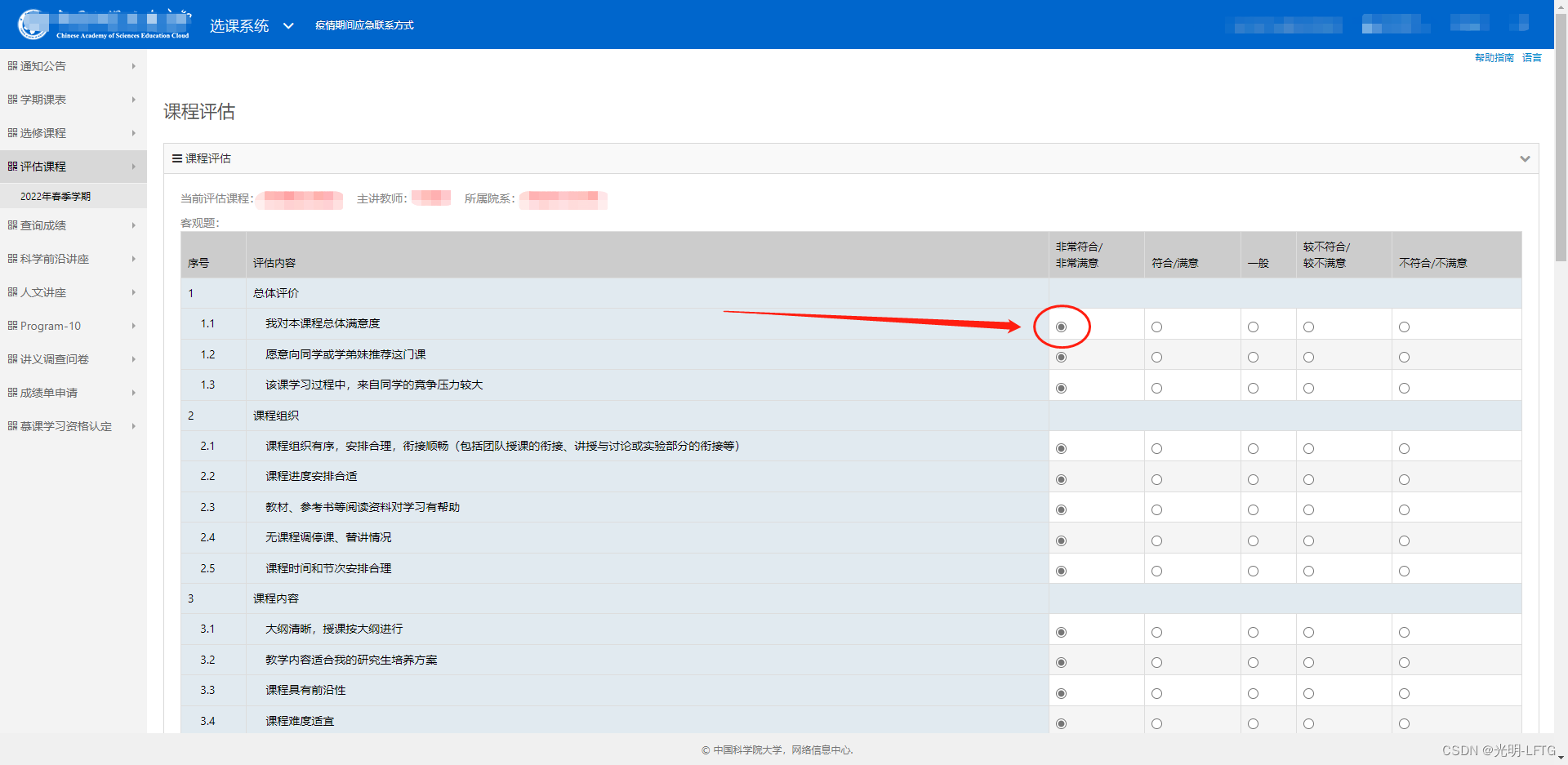Screen dimensions: 1568x765
Task: Click the hamburger icon in 课程评估 panel header
Action: (177, 158)
